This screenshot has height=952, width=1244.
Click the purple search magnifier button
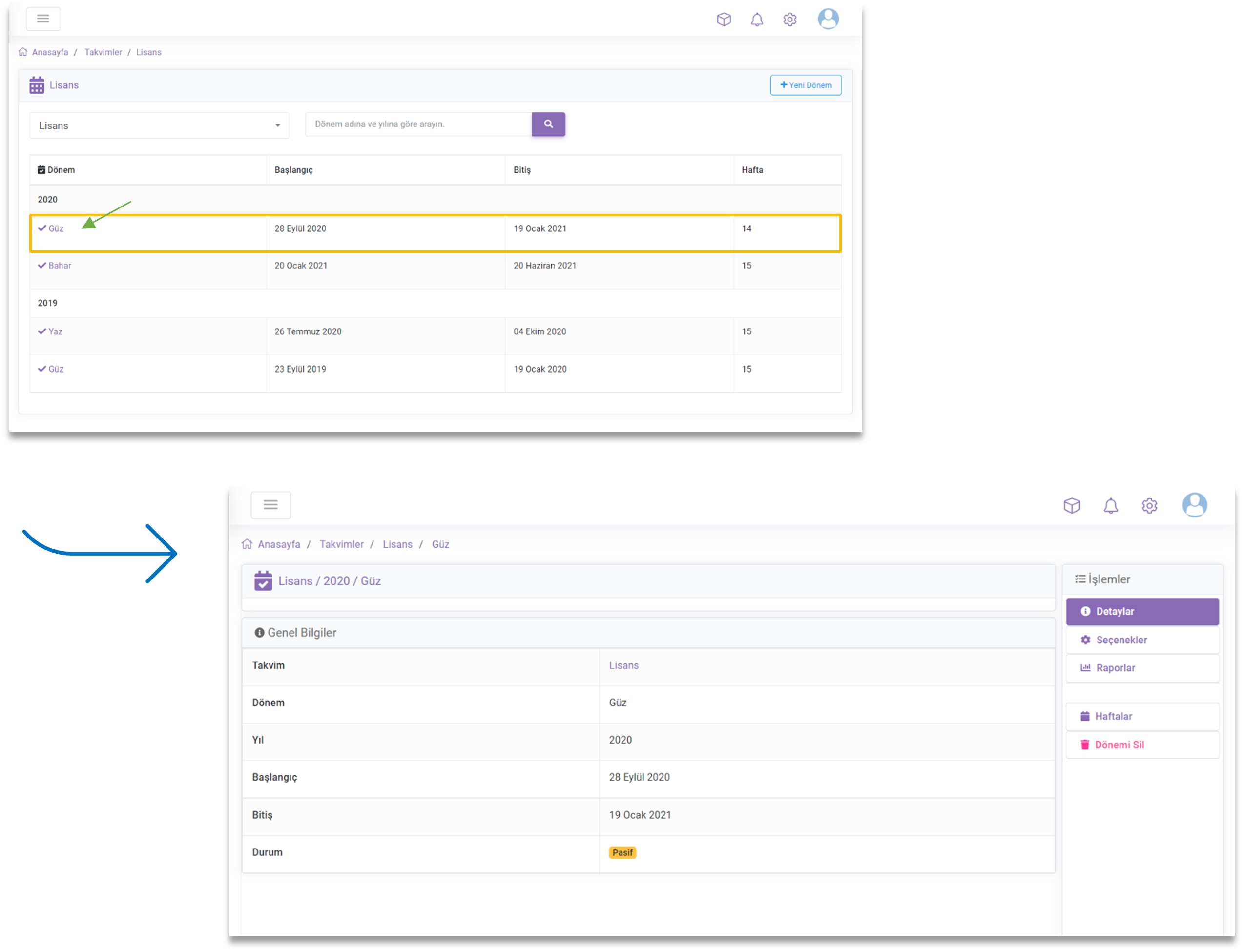click(x=548, y=124)
